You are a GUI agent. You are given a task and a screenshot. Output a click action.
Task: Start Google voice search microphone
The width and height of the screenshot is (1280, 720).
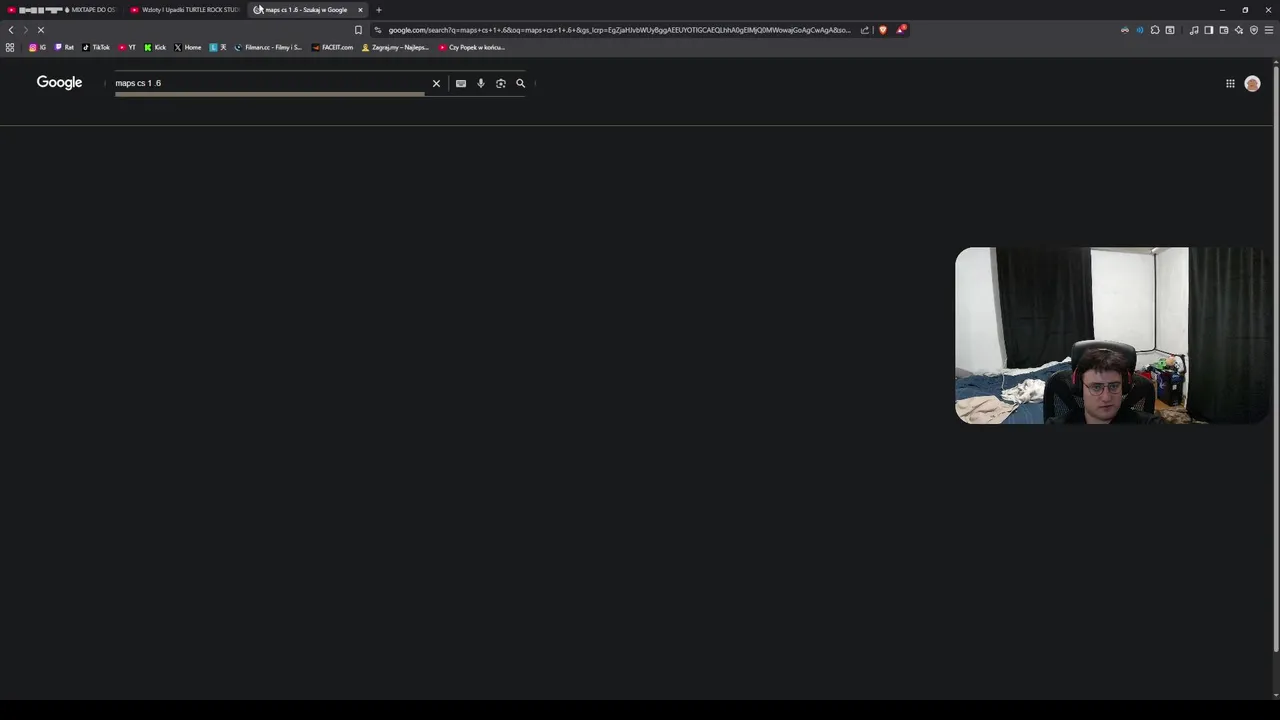click(481, 83)
